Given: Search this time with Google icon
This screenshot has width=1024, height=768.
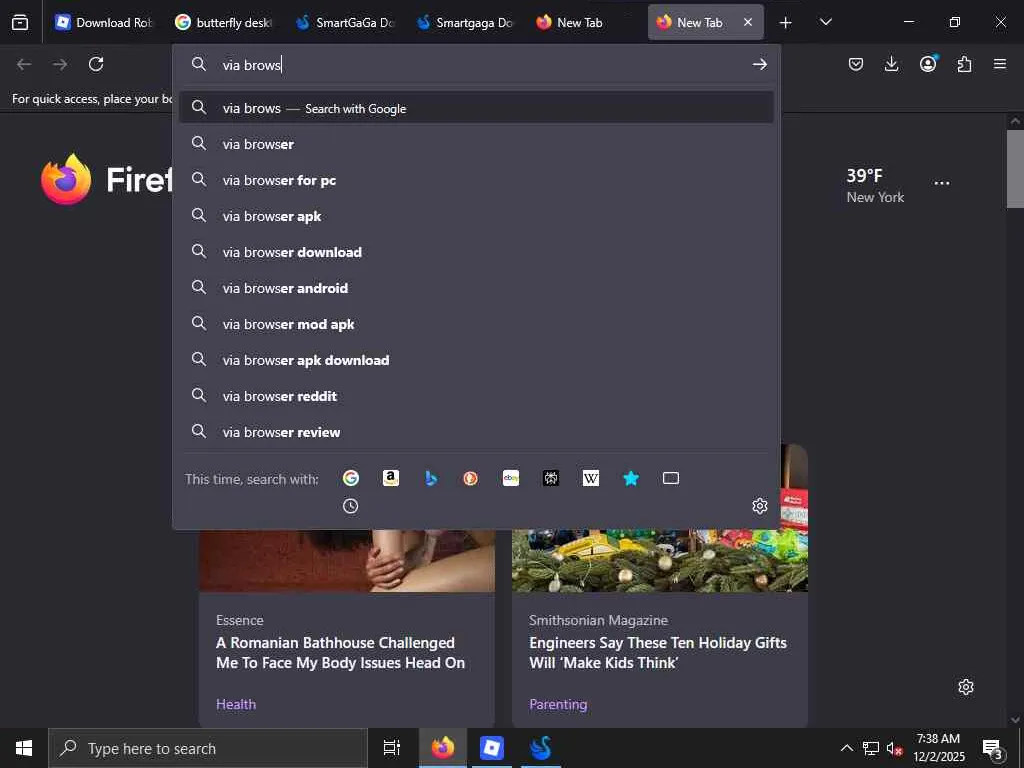Looking at the screenshot, I should pos(351,479).
